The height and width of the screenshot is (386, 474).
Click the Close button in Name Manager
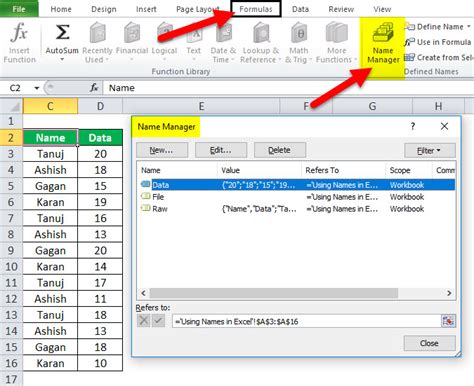click(429, 343)
